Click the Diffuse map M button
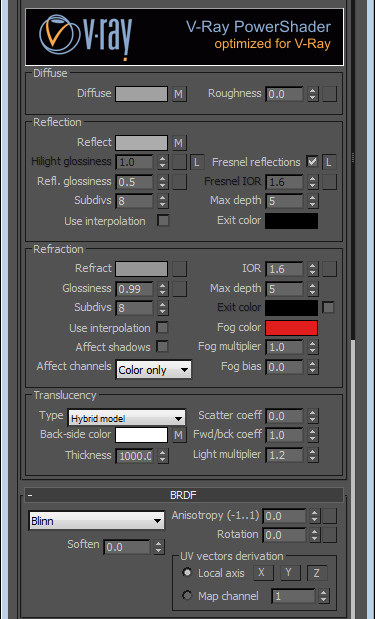375x619 pixels. coord(179,94)
